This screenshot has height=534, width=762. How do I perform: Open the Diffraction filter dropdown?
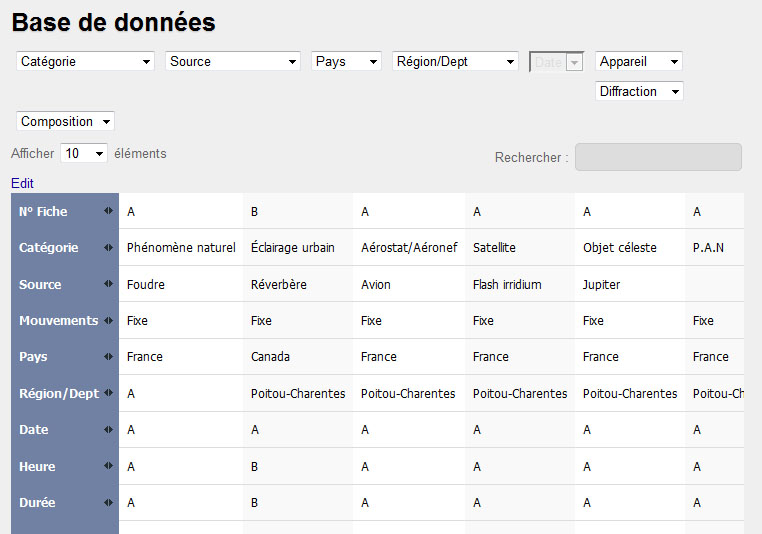[x=639, y=91]
